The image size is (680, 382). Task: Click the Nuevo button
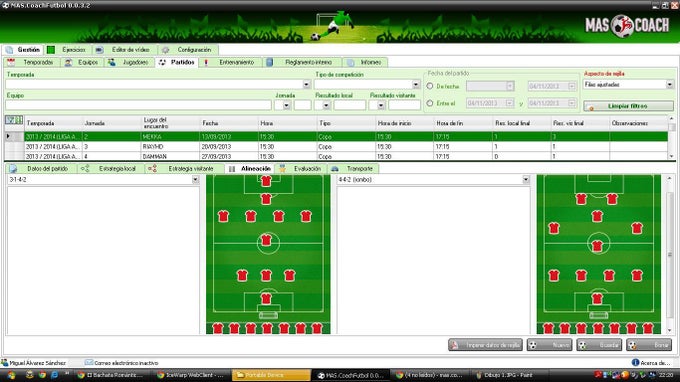[549, 345]
